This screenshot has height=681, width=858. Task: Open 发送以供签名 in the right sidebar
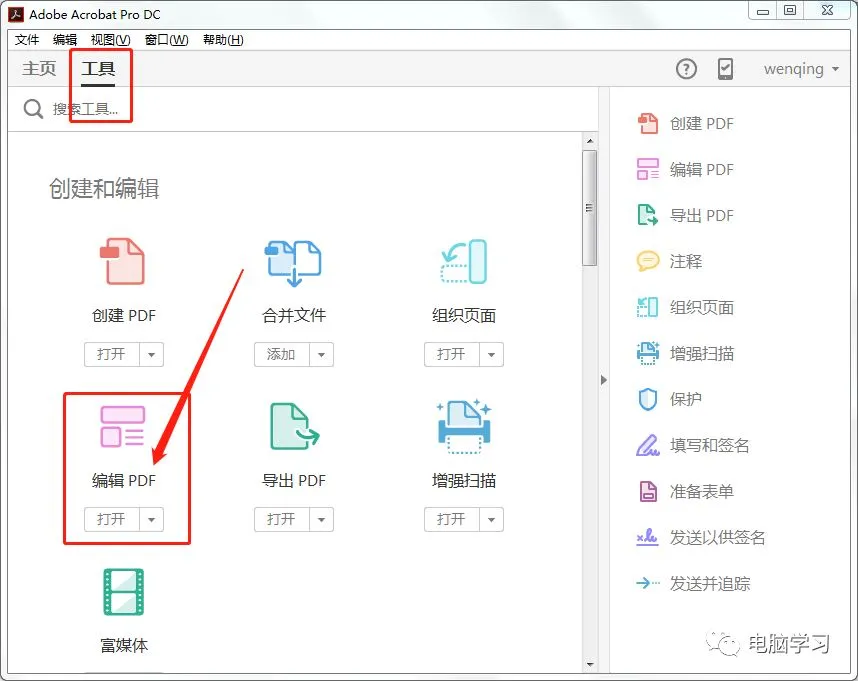click(x=701, y=537)
